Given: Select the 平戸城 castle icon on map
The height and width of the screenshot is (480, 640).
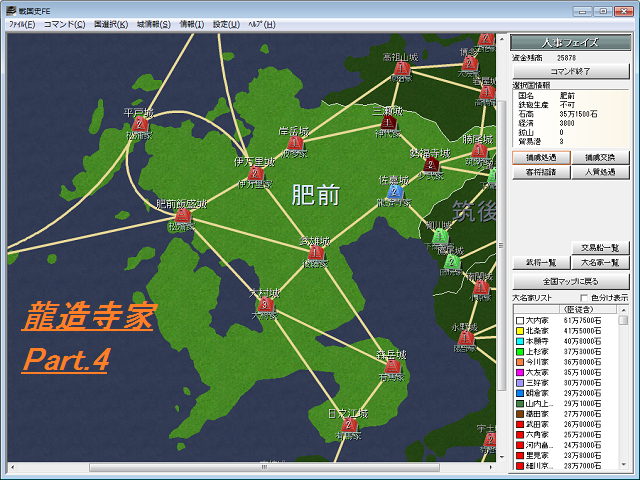Looking at the screenshot, I should [x=140, y=124].
